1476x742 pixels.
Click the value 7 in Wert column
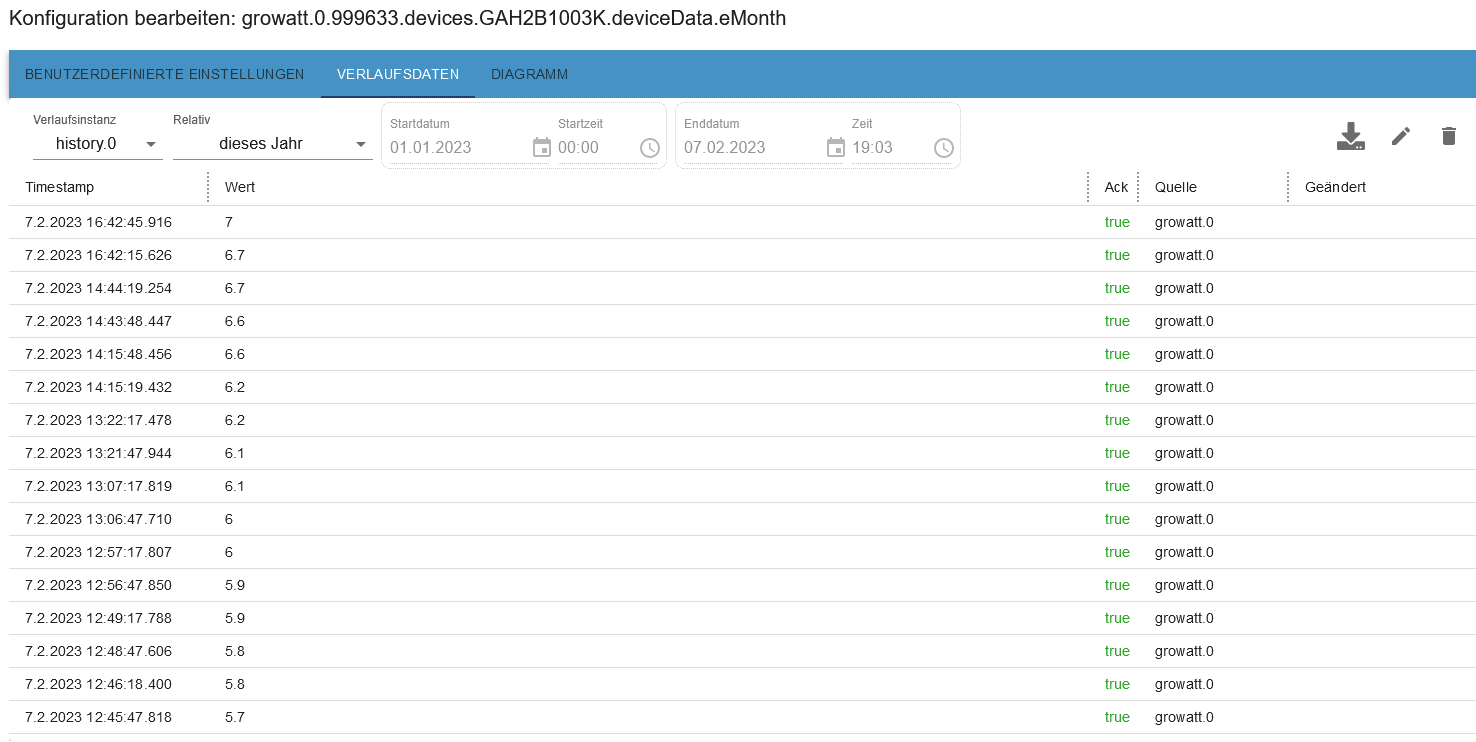point(229,222)
